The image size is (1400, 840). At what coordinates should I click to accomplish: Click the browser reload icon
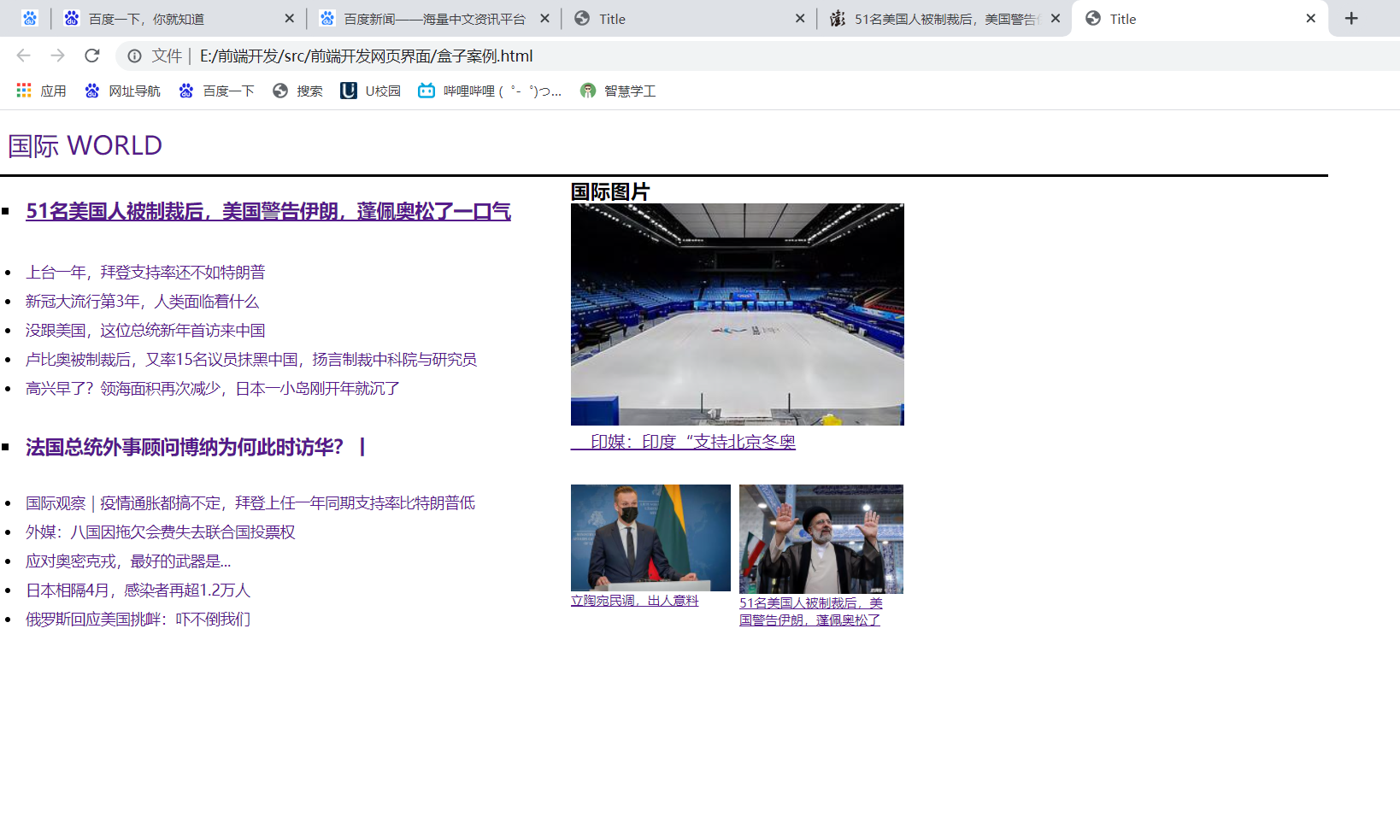pos(92,56)
